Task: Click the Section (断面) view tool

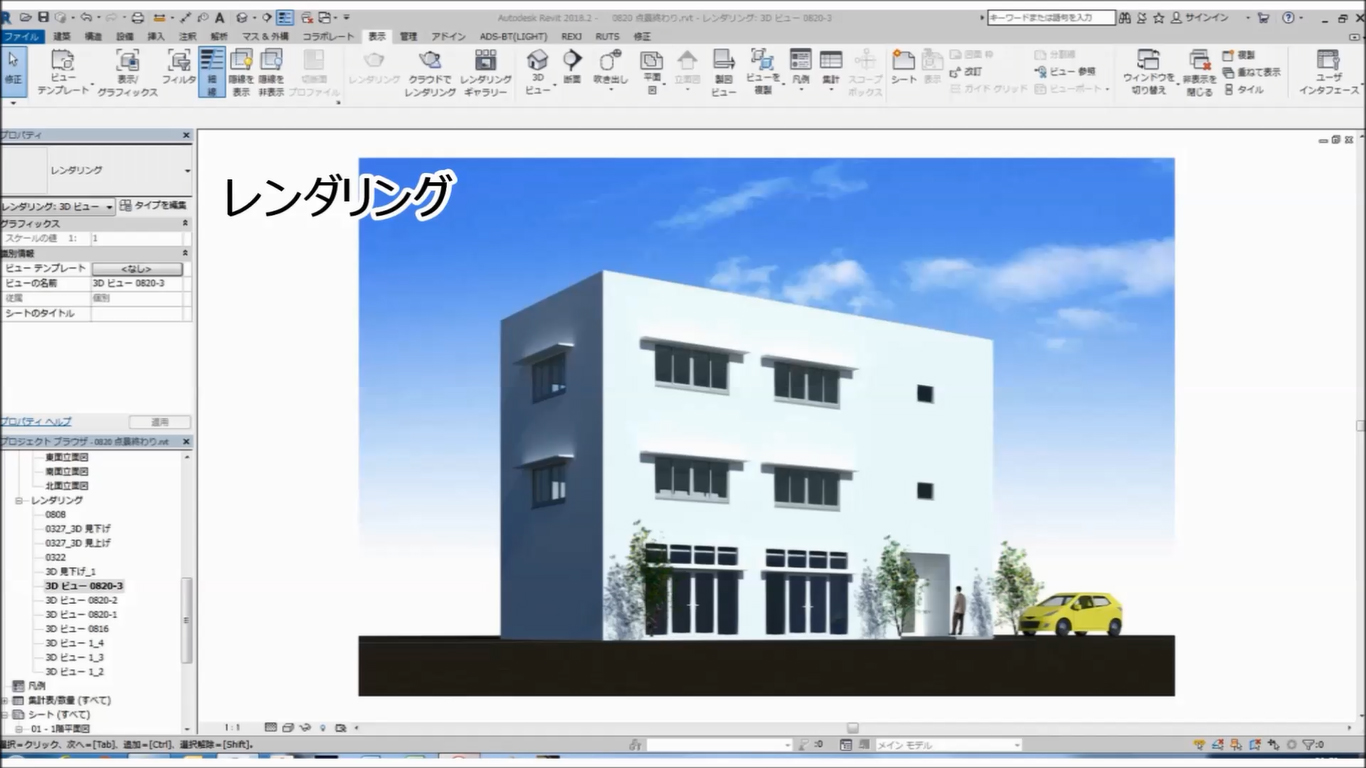Action: click(572, 62)
